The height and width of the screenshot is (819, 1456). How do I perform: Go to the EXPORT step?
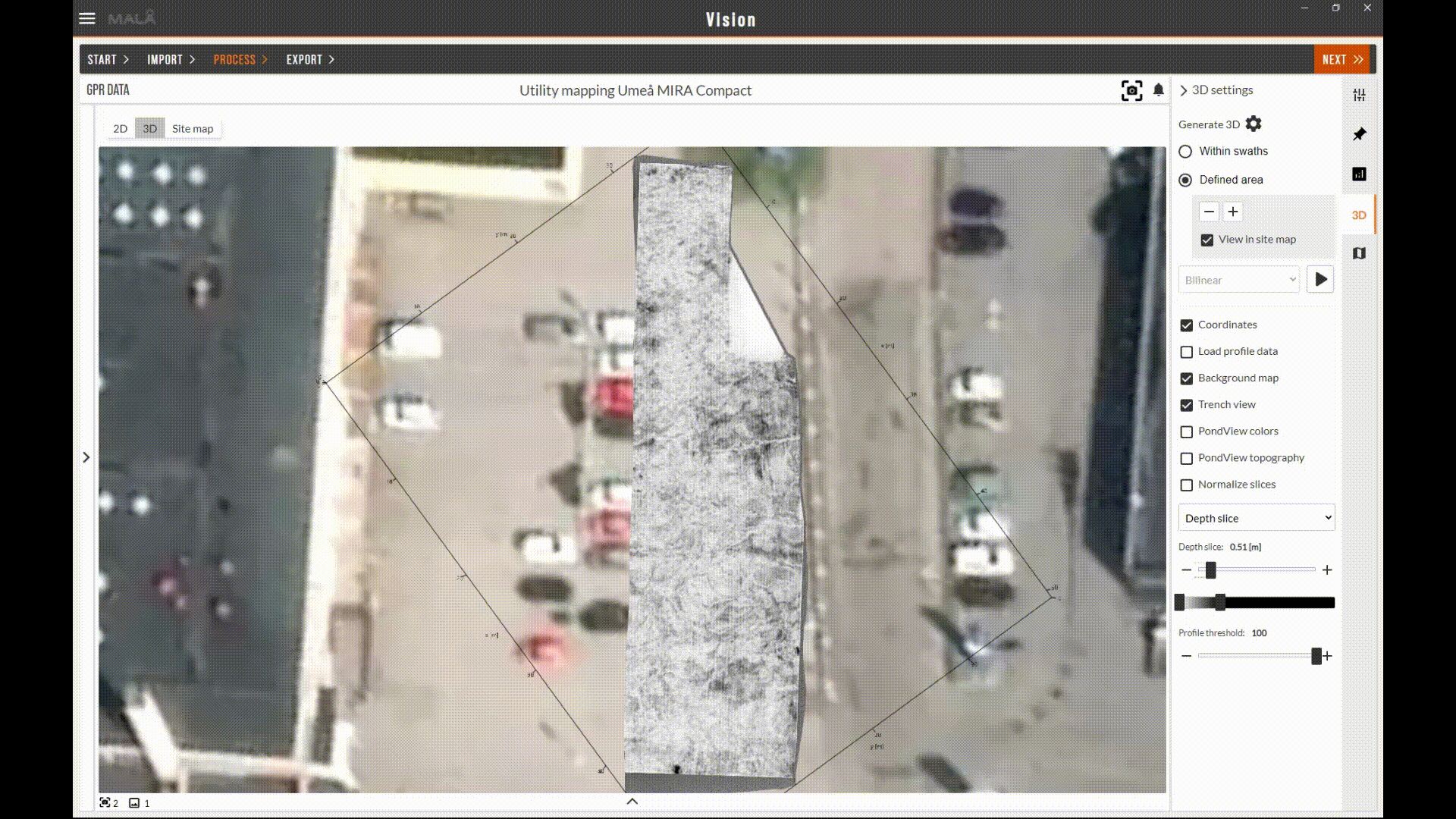(309, 59)
